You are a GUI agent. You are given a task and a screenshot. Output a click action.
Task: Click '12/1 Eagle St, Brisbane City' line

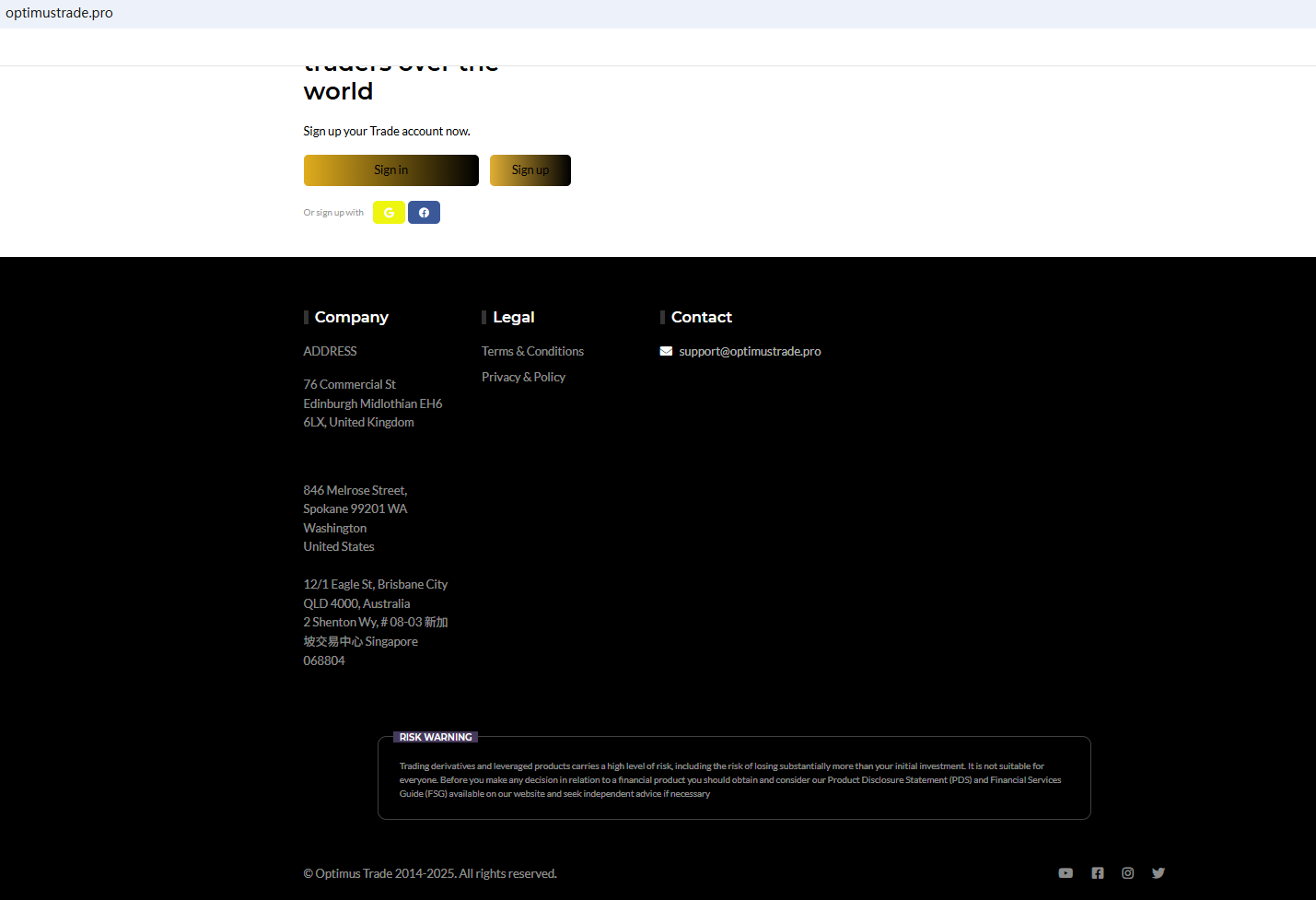coord(376,584)
